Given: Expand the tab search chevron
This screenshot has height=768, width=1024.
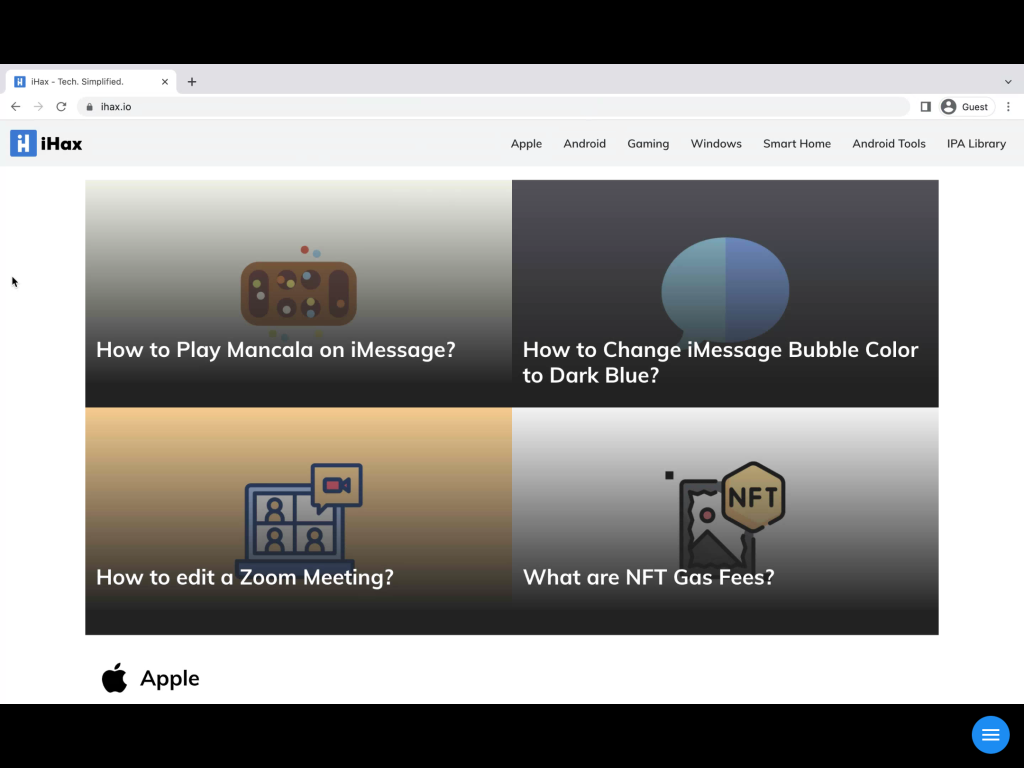Looking at the screenshot, I should coord(1008,82).
